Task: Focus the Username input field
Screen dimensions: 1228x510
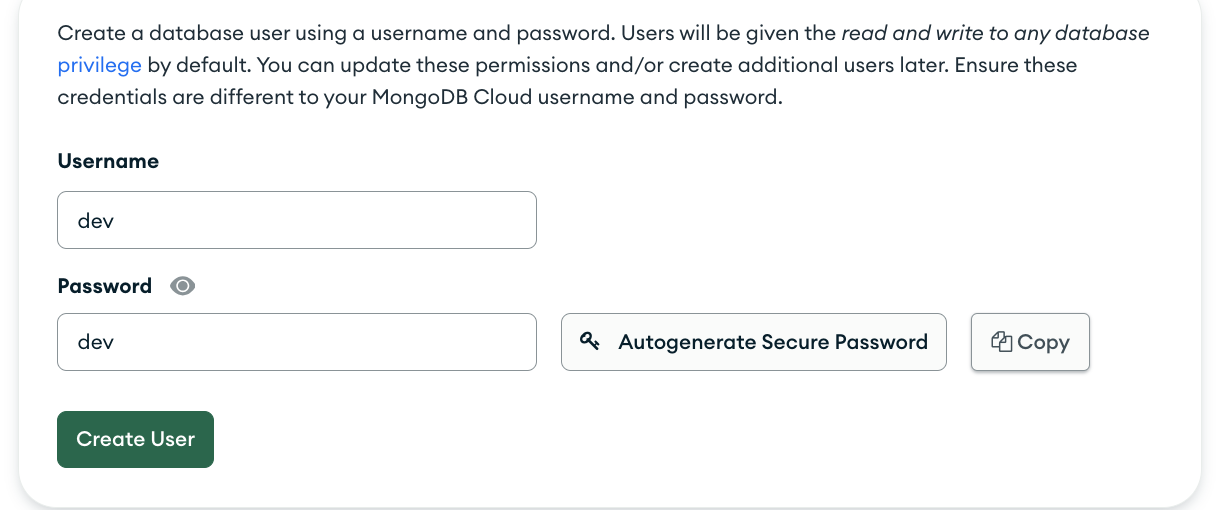Action: coord(297,220)
